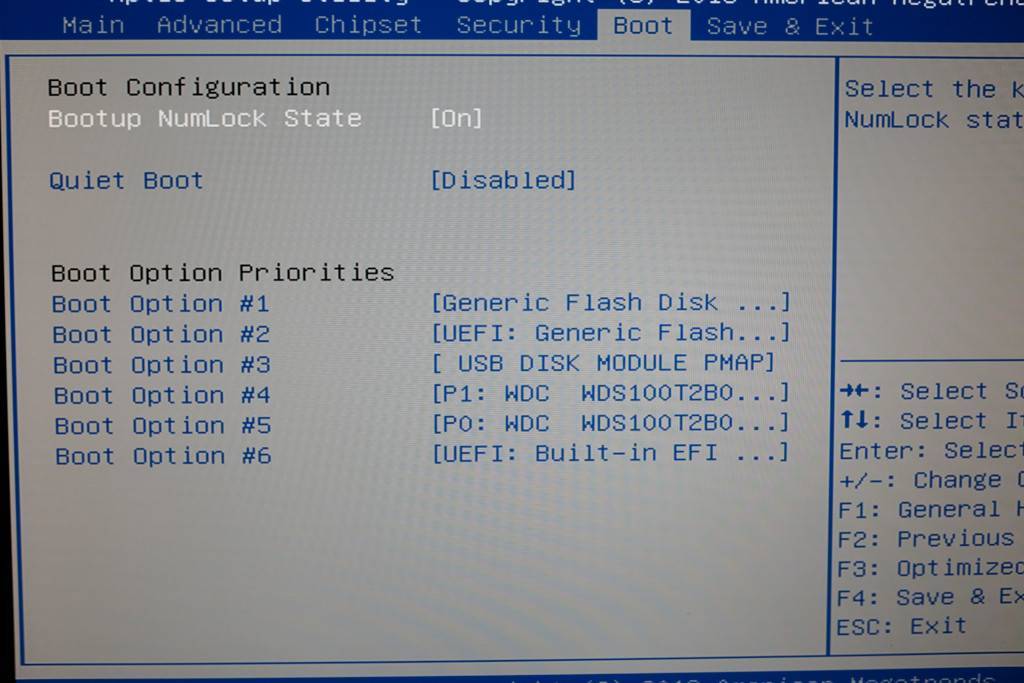The image size is (1024, 683).
Task: Select the Boot Option #6 label
Action: (x=163, y=456)
